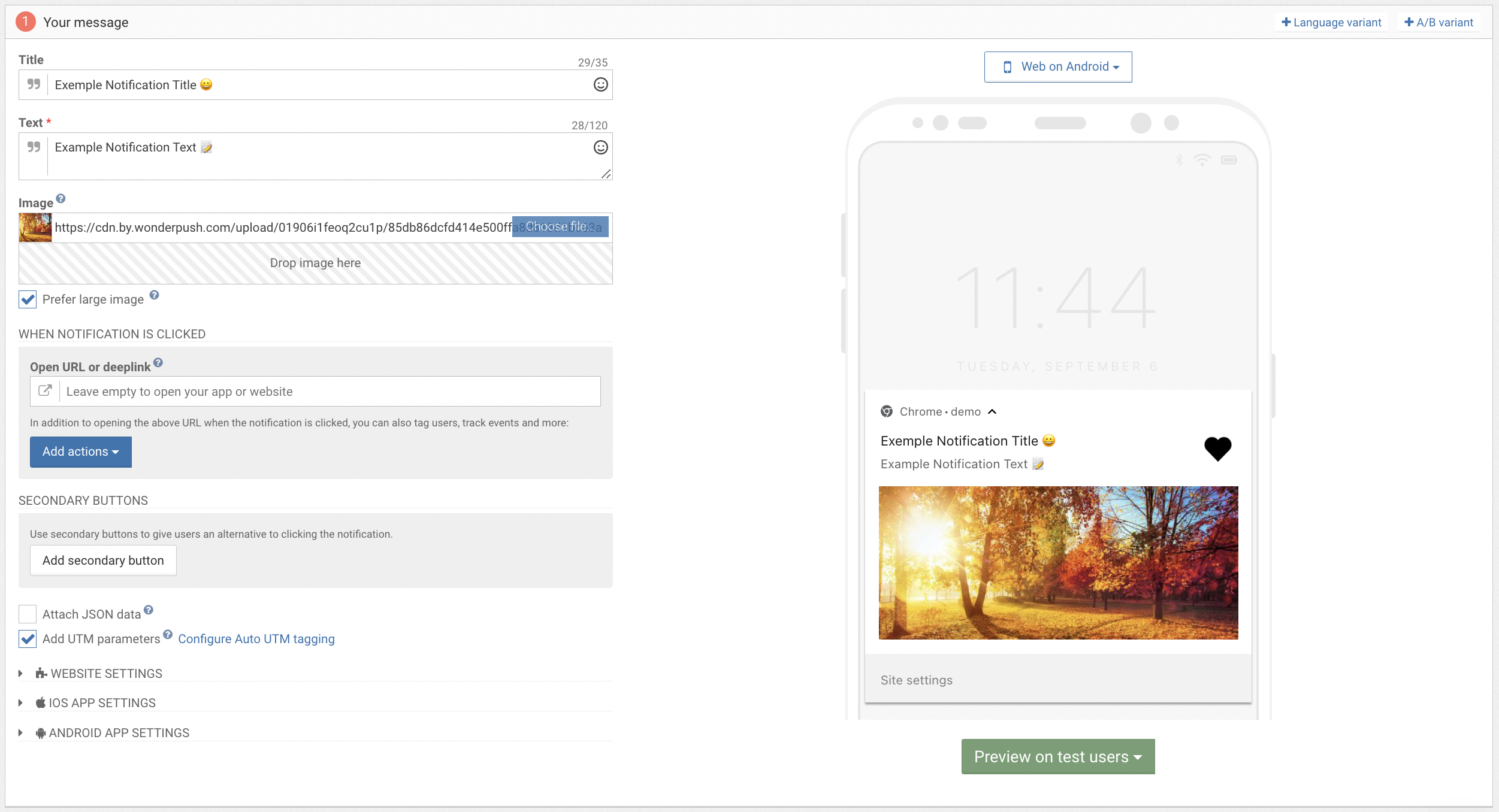Click help icon next to Prefer large image
Viewport: 1499px width, 812px height.
click(154, 295)
